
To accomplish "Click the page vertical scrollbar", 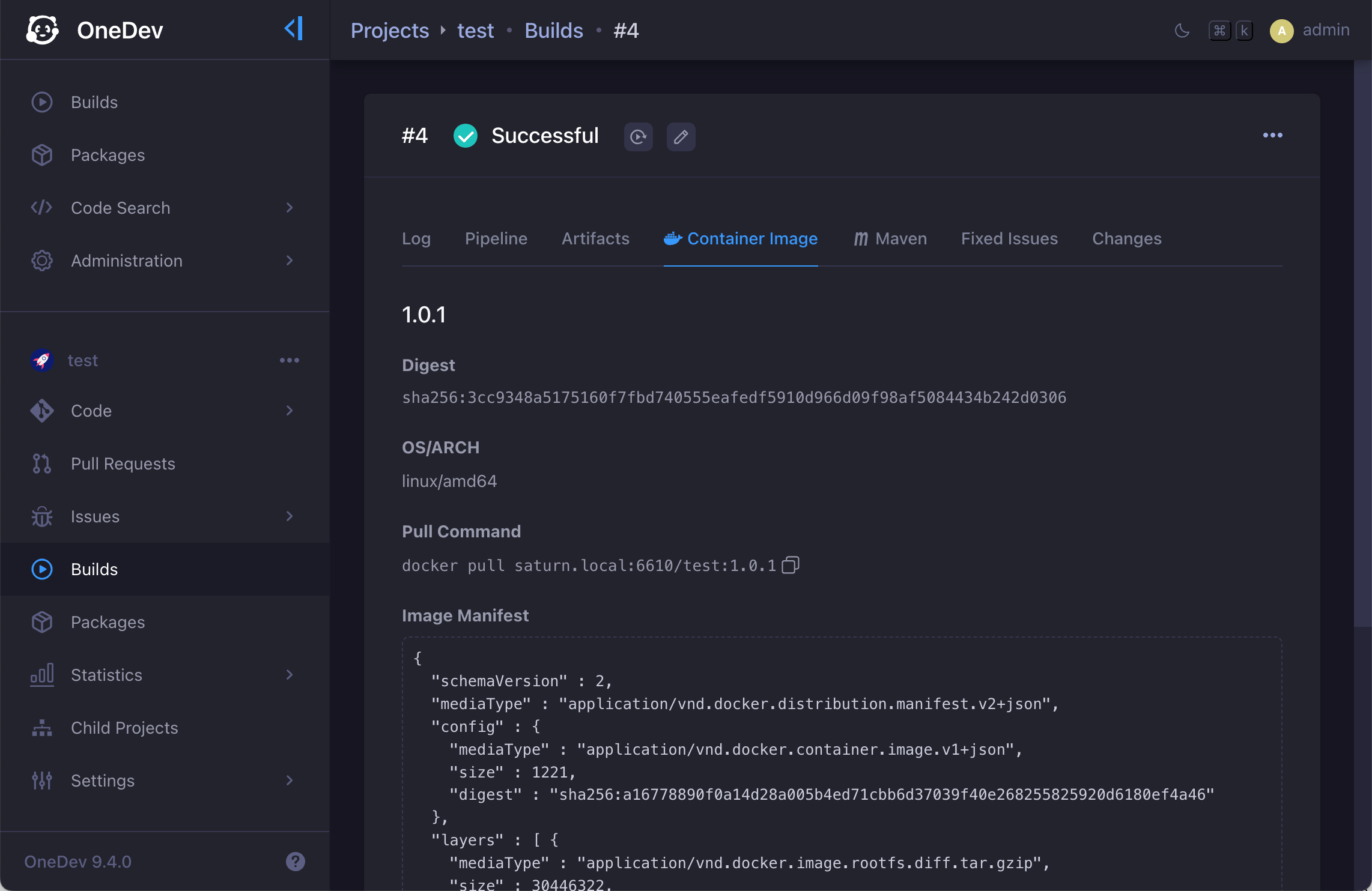I will (x=1362, y=342).
